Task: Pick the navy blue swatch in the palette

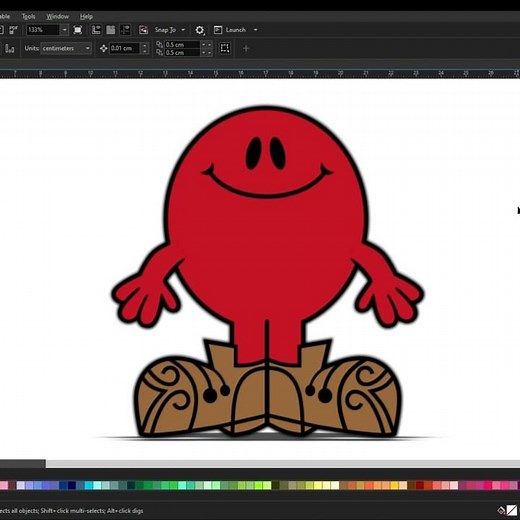Action: click(72, 485)
